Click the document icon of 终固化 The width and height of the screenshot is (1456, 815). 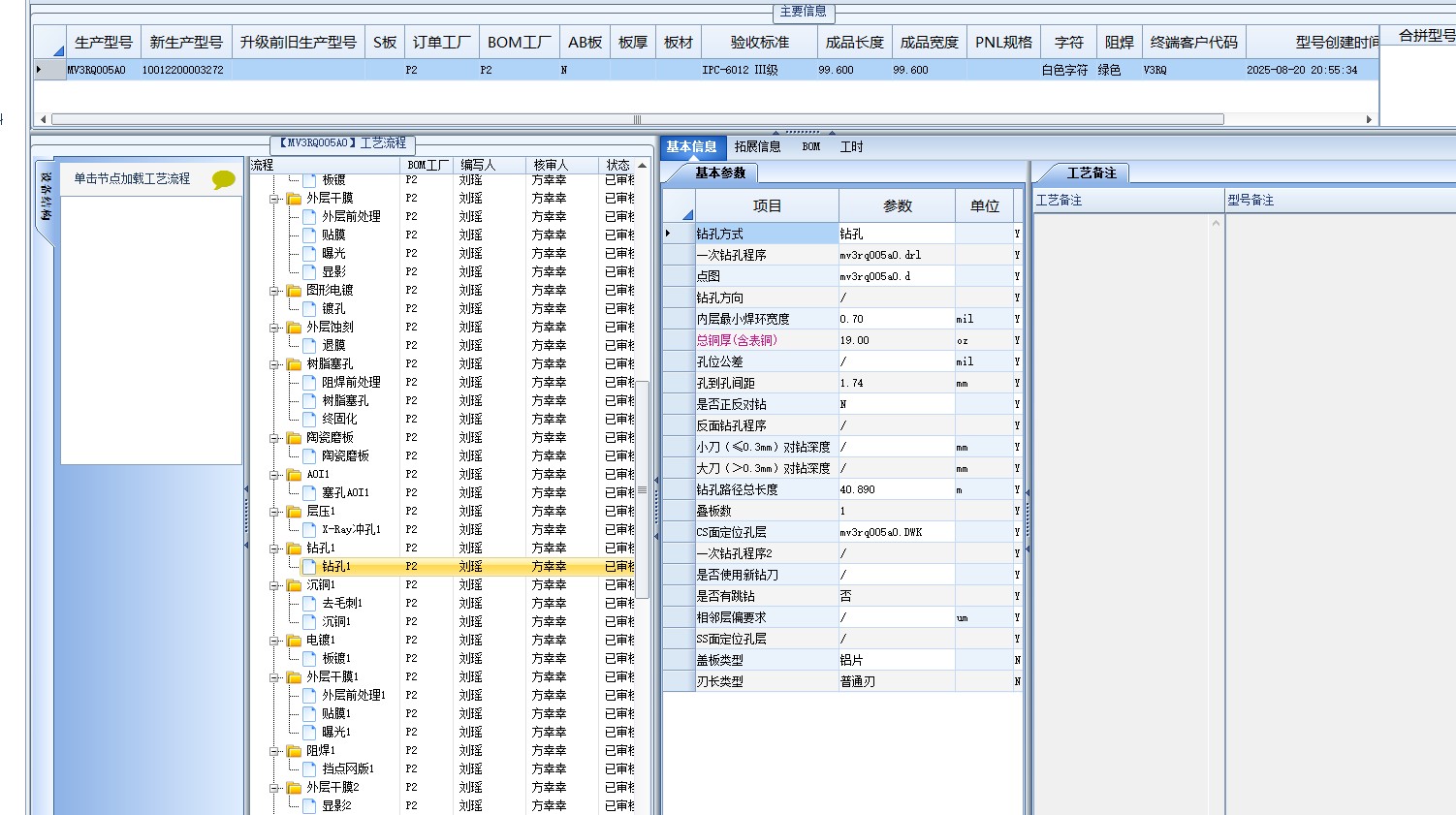pyautogui.click(x=309, y=420)
